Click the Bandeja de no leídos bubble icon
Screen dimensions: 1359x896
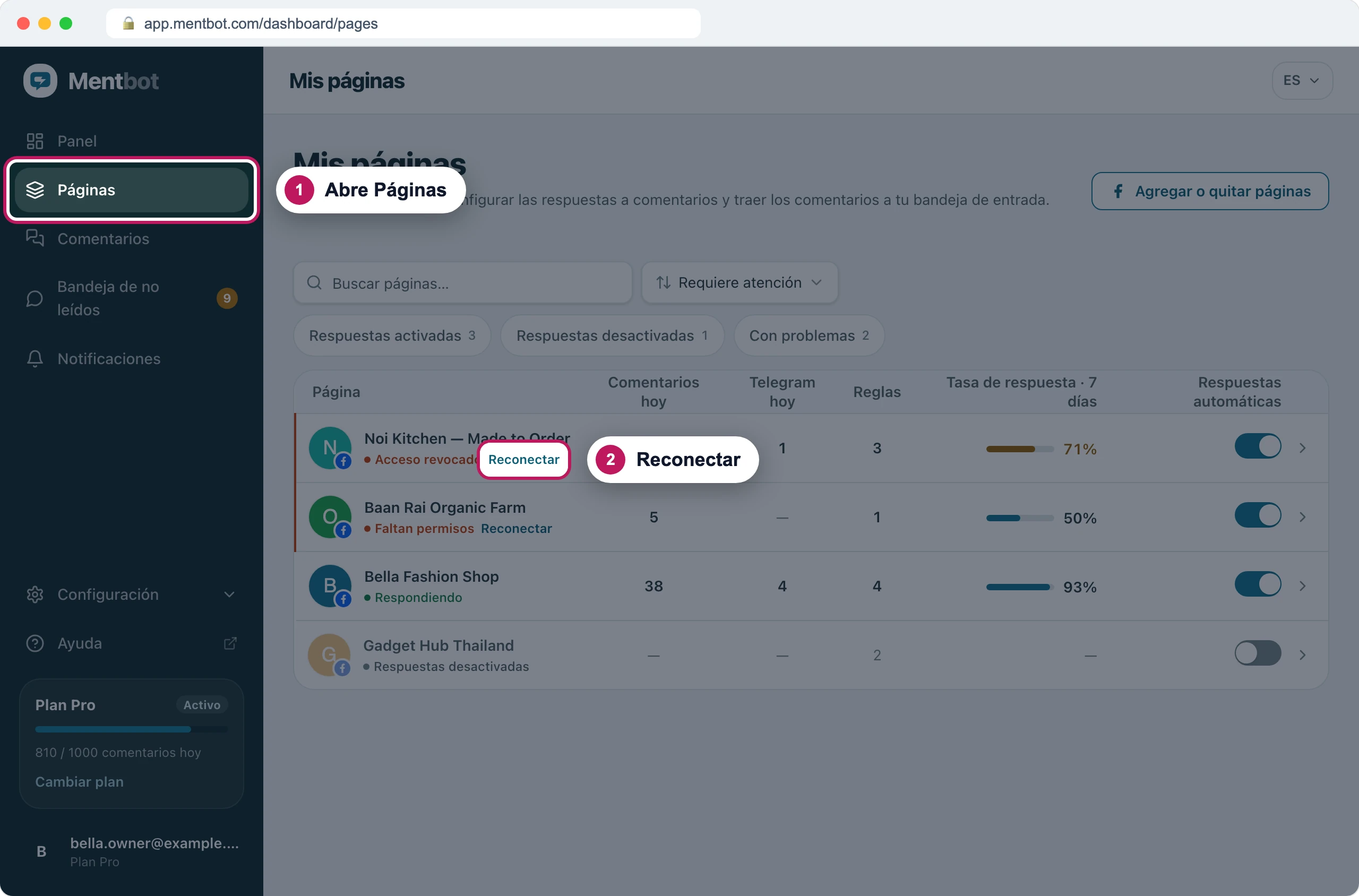(35, 298)
